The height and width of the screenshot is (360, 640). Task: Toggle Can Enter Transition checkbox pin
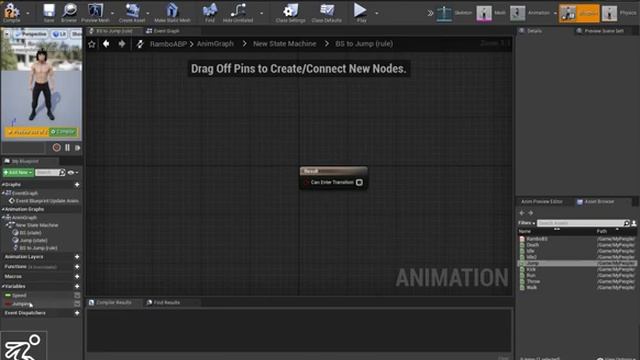click(359, 182)
